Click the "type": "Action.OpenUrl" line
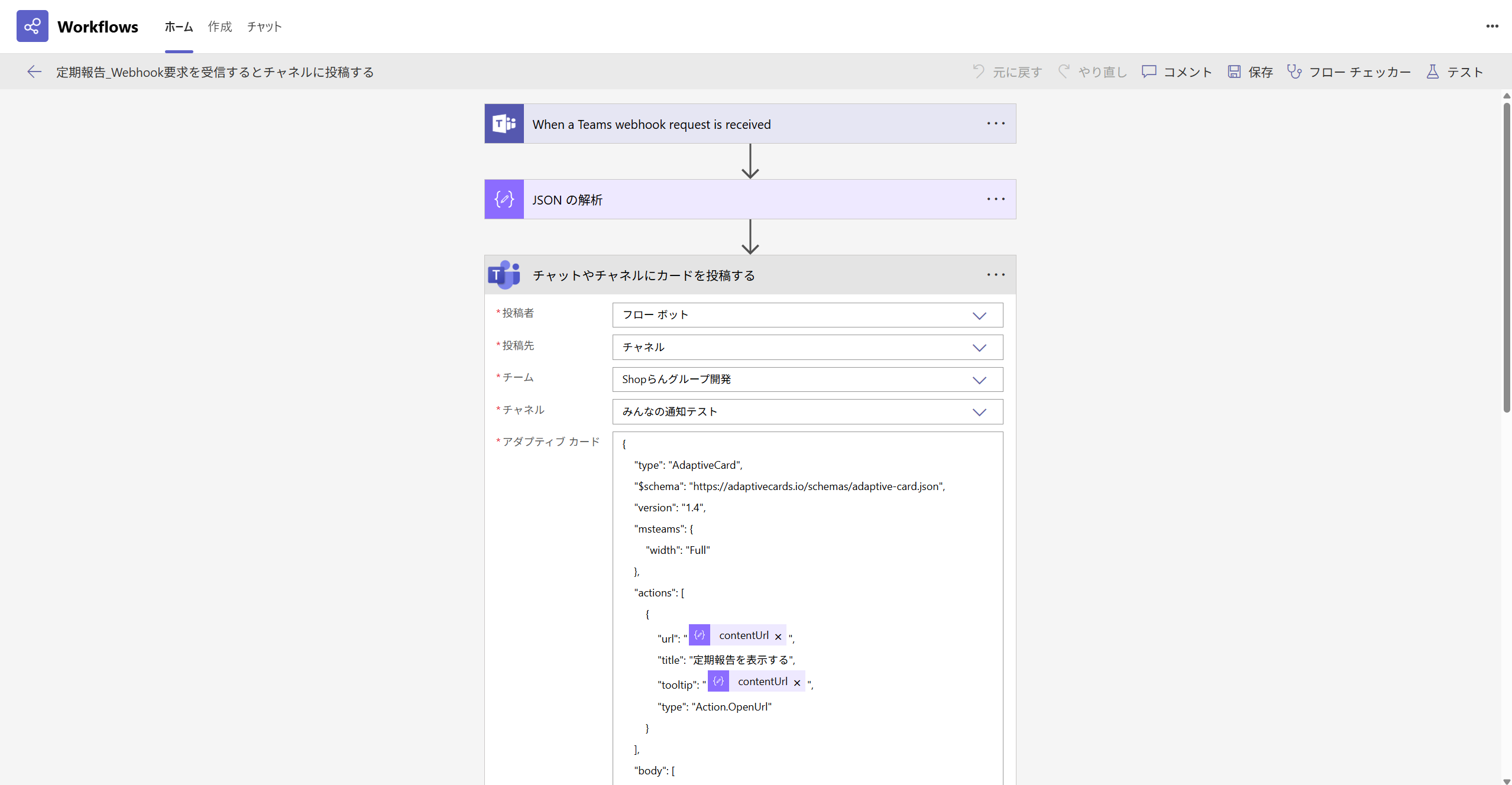The image size is (1512, 785). (x=714, y=707)
